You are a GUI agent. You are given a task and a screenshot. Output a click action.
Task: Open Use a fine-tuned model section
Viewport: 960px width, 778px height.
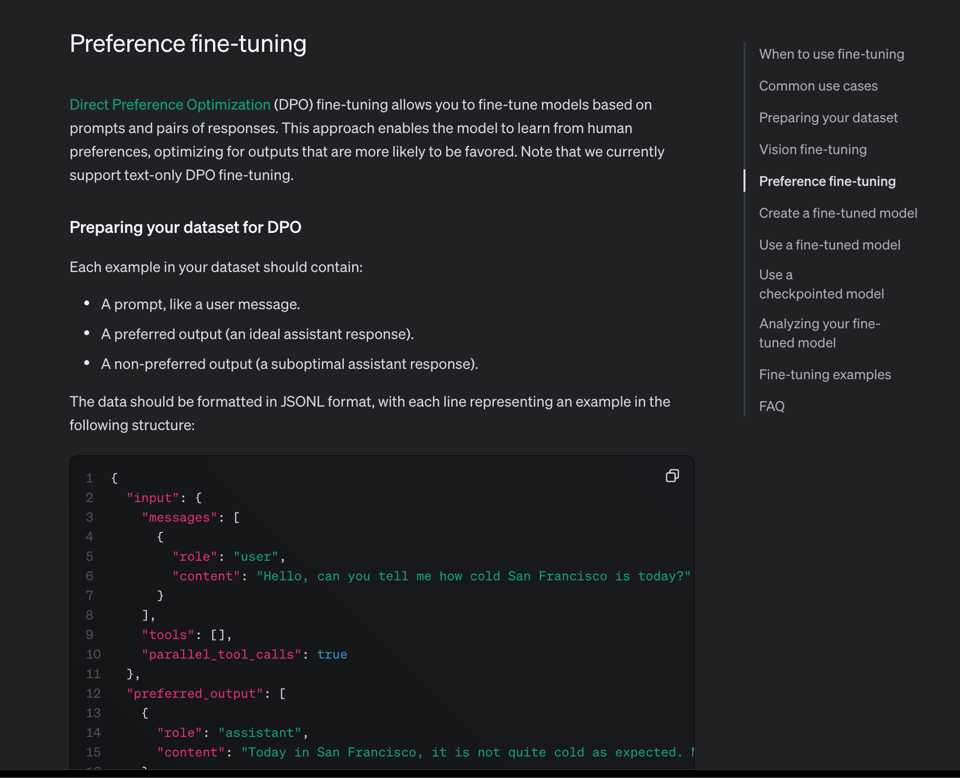point(829,245)
